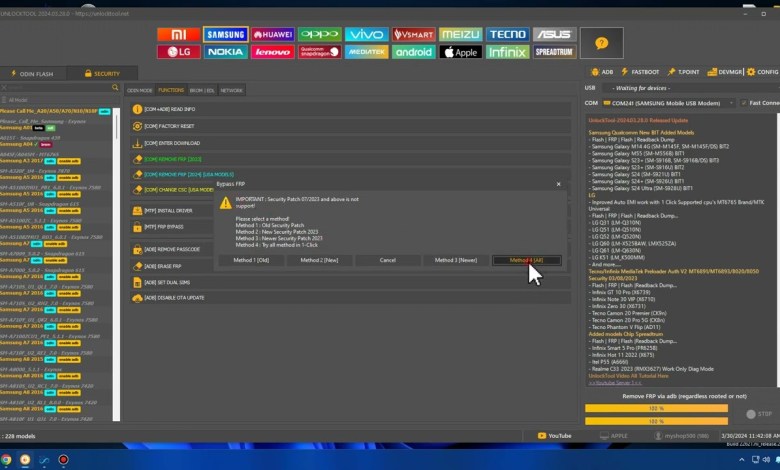Click the Chrome icon in the taskbar
Viewport: 780px width, 470px height.
pos(5,460)
